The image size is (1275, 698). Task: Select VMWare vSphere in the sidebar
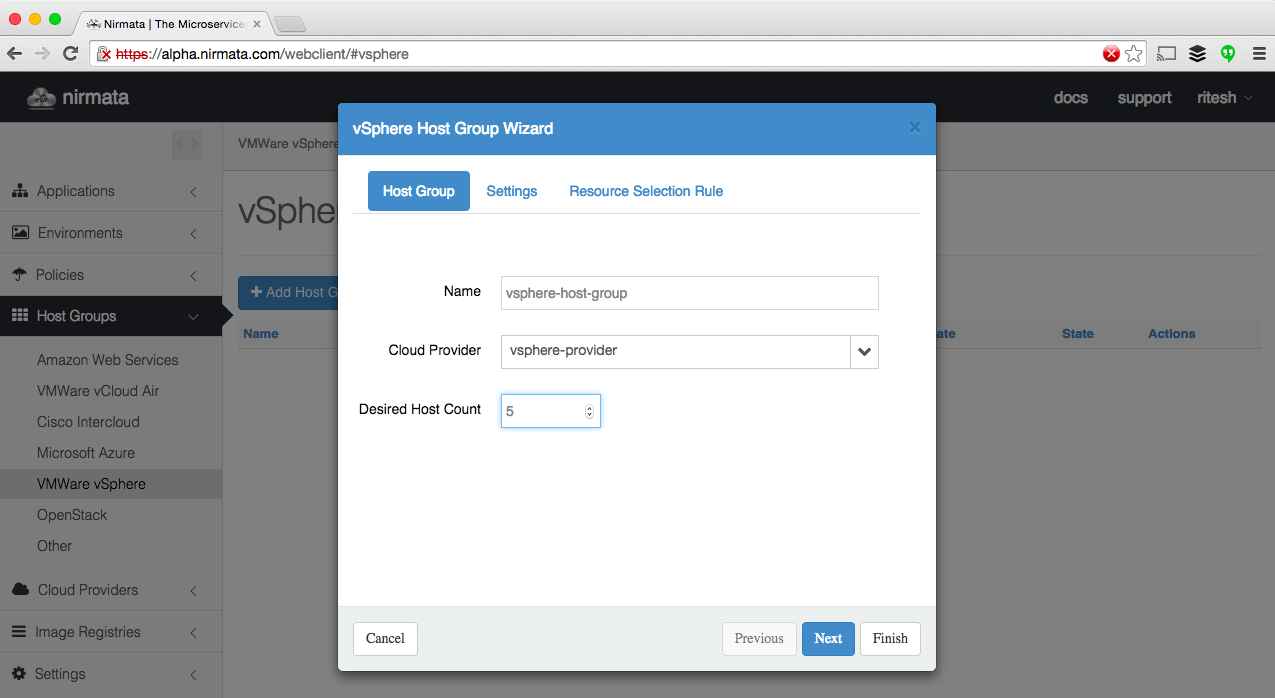pos(91,484)
